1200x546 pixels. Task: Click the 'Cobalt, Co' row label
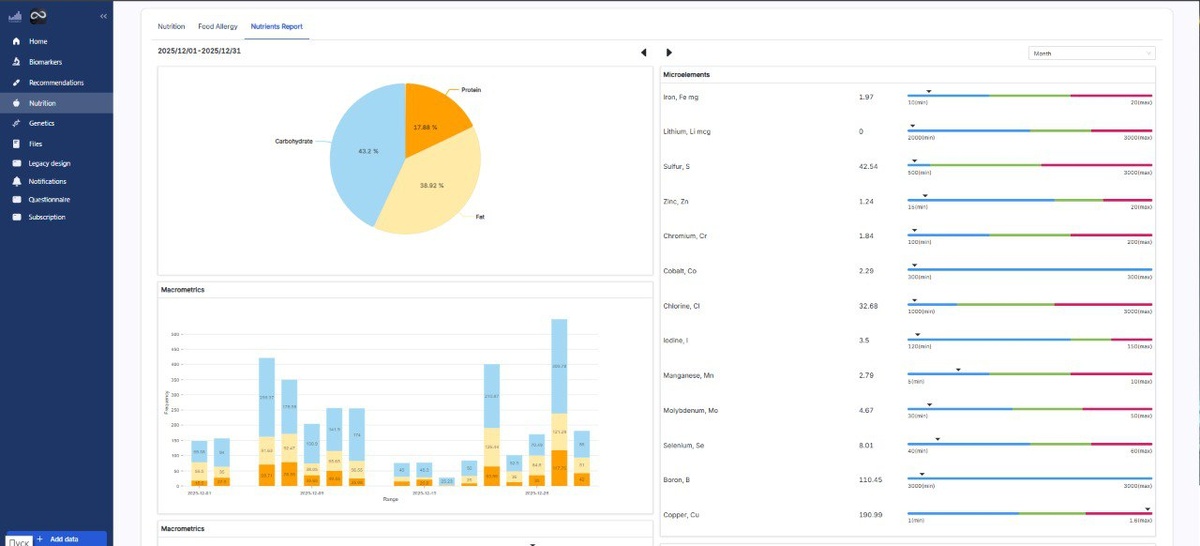point(680,271)
